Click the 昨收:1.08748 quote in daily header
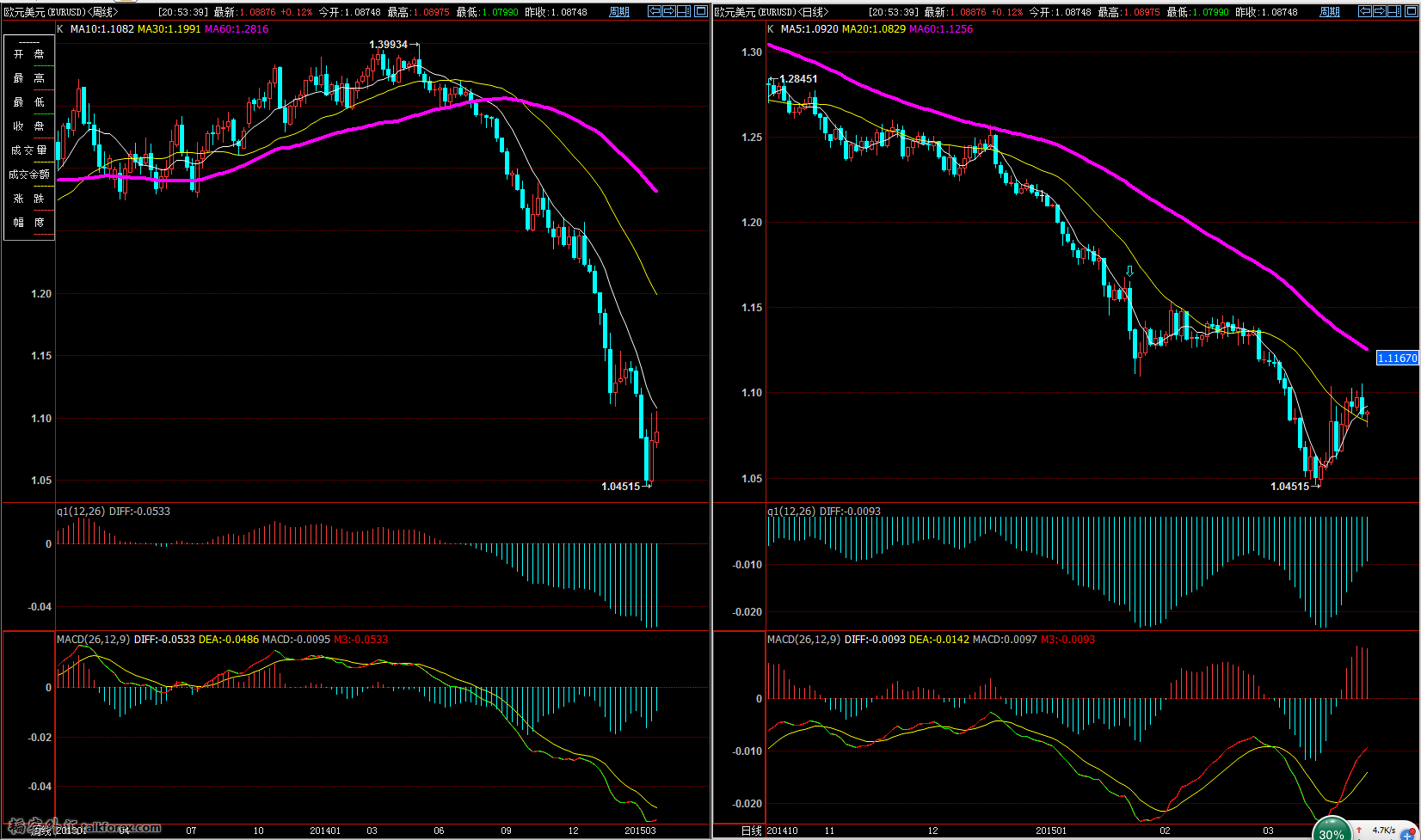Screen dimensions: 1421x840 point(1267,12)
